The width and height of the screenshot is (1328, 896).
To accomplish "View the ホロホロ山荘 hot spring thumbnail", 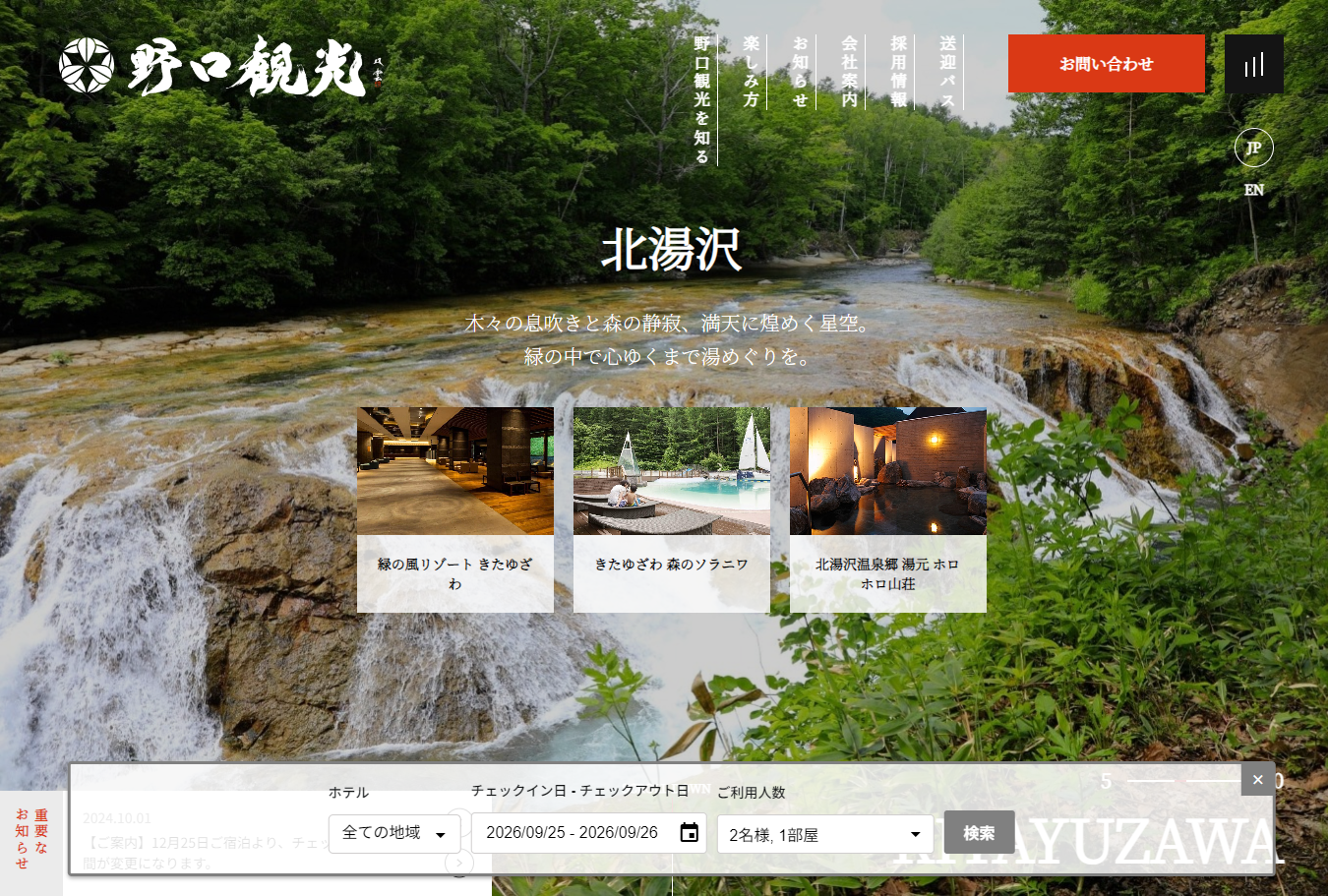I will [888, 471].
